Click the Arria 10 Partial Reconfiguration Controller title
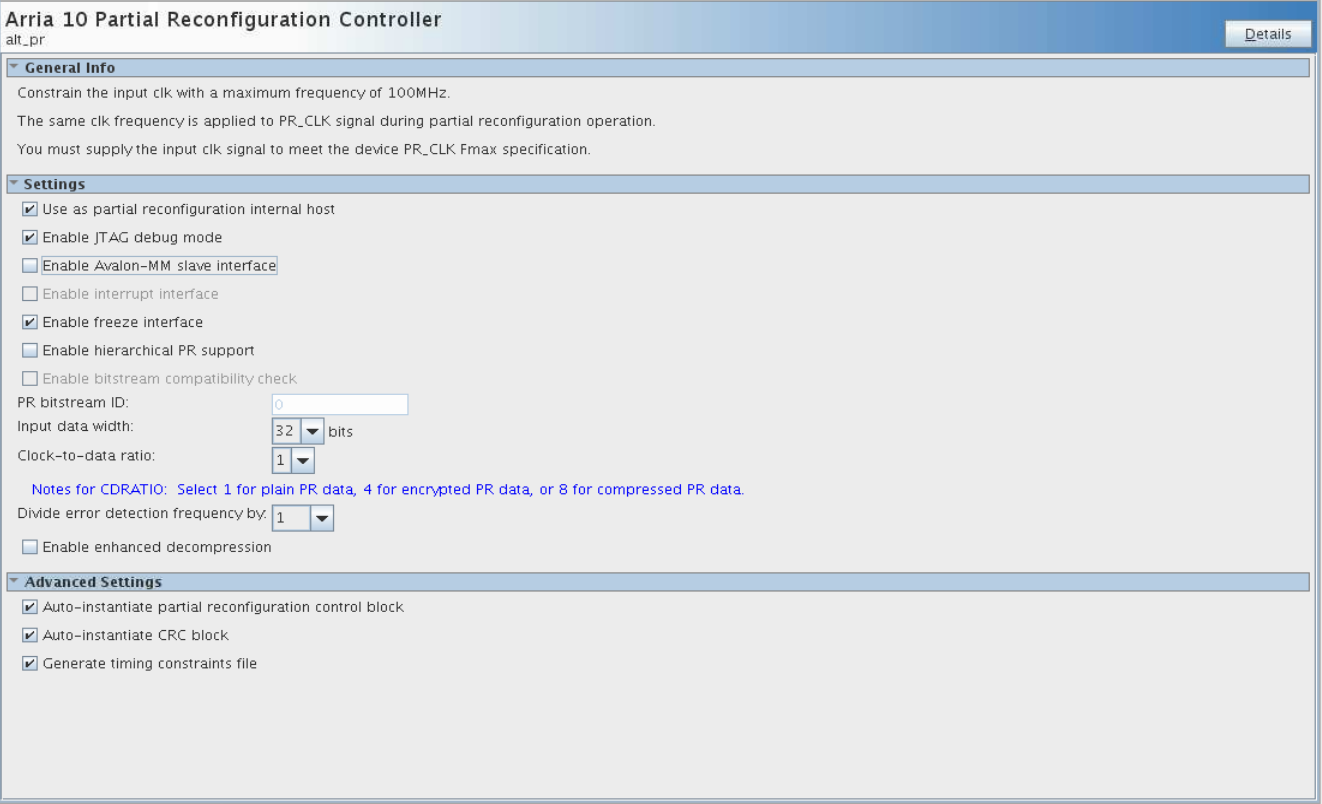1322x804 pixels. (x=224, y=19)
